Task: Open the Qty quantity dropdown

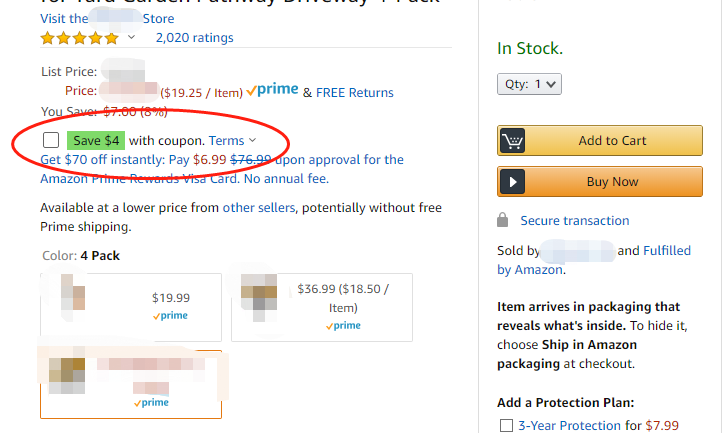Action: [529, 84]
